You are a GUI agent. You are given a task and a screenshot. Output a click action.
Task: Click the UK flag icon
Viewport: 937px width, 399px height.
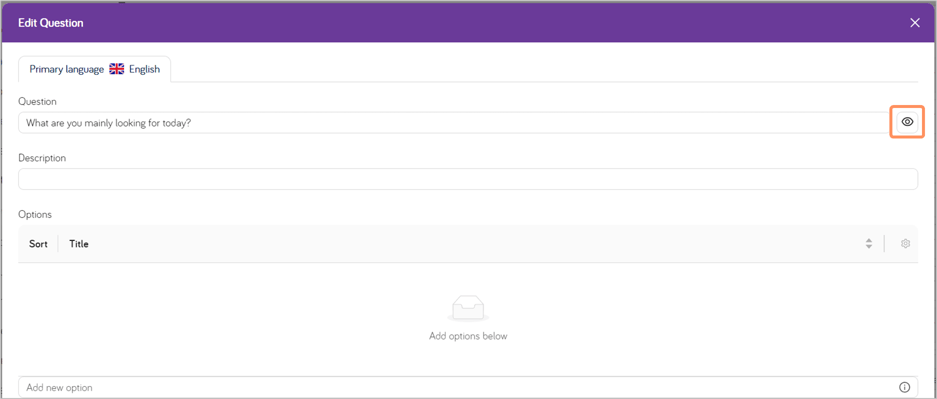[117, 69]
